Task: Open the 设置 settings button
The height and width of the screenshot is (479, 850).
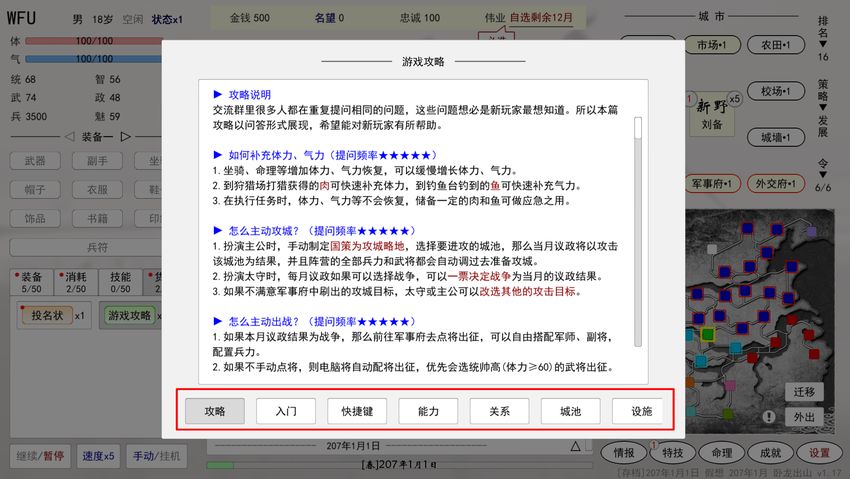Action: [x=819, y=453]
